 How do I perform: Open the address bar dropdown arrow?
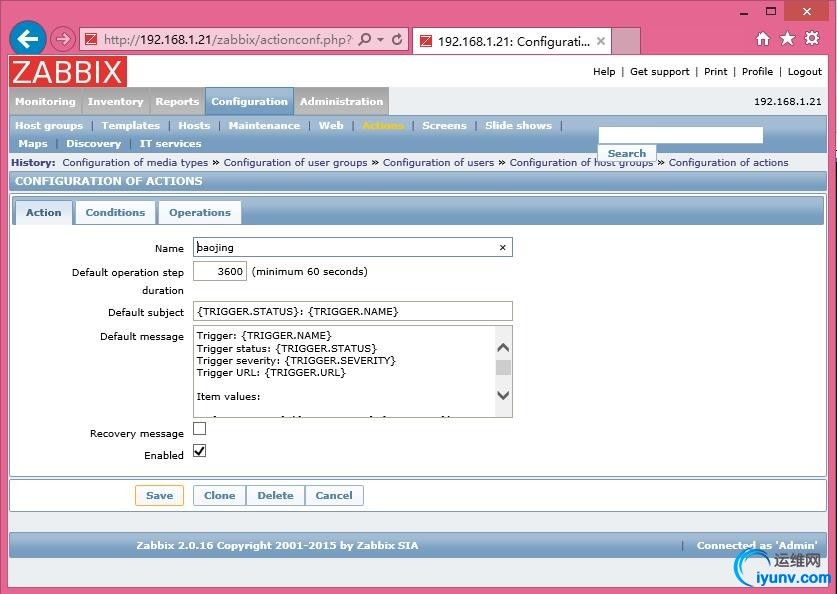(381, 39)
